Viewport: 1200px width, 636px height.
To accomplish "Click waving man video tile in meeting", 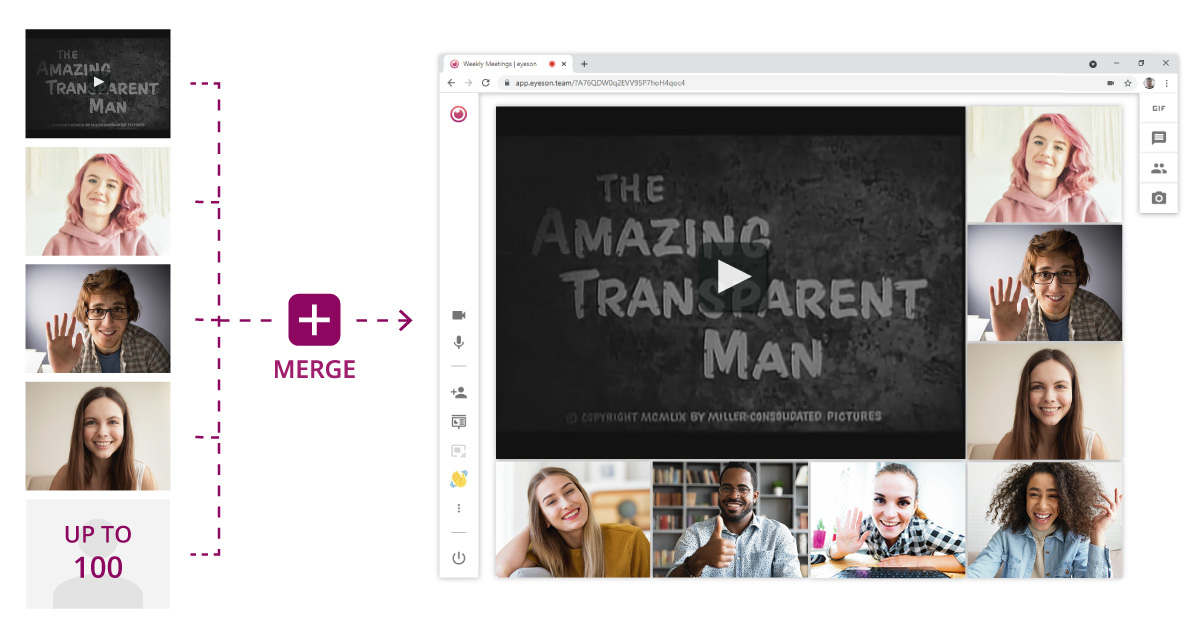I will point(1044,282).
